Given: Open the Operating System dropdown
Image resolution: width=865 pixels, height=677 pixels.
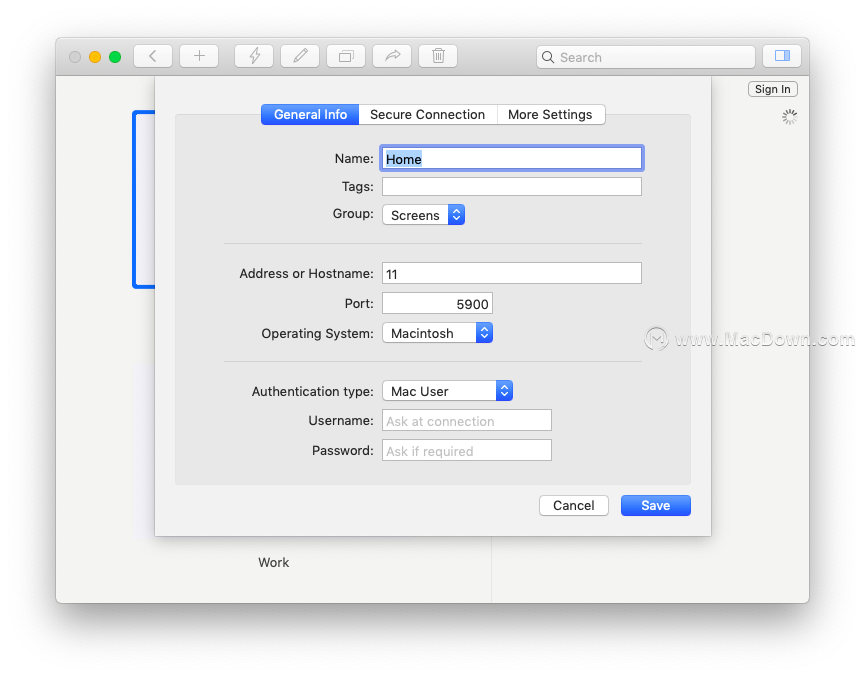Looking at the screenshot, I should click(x=437, y=333).
